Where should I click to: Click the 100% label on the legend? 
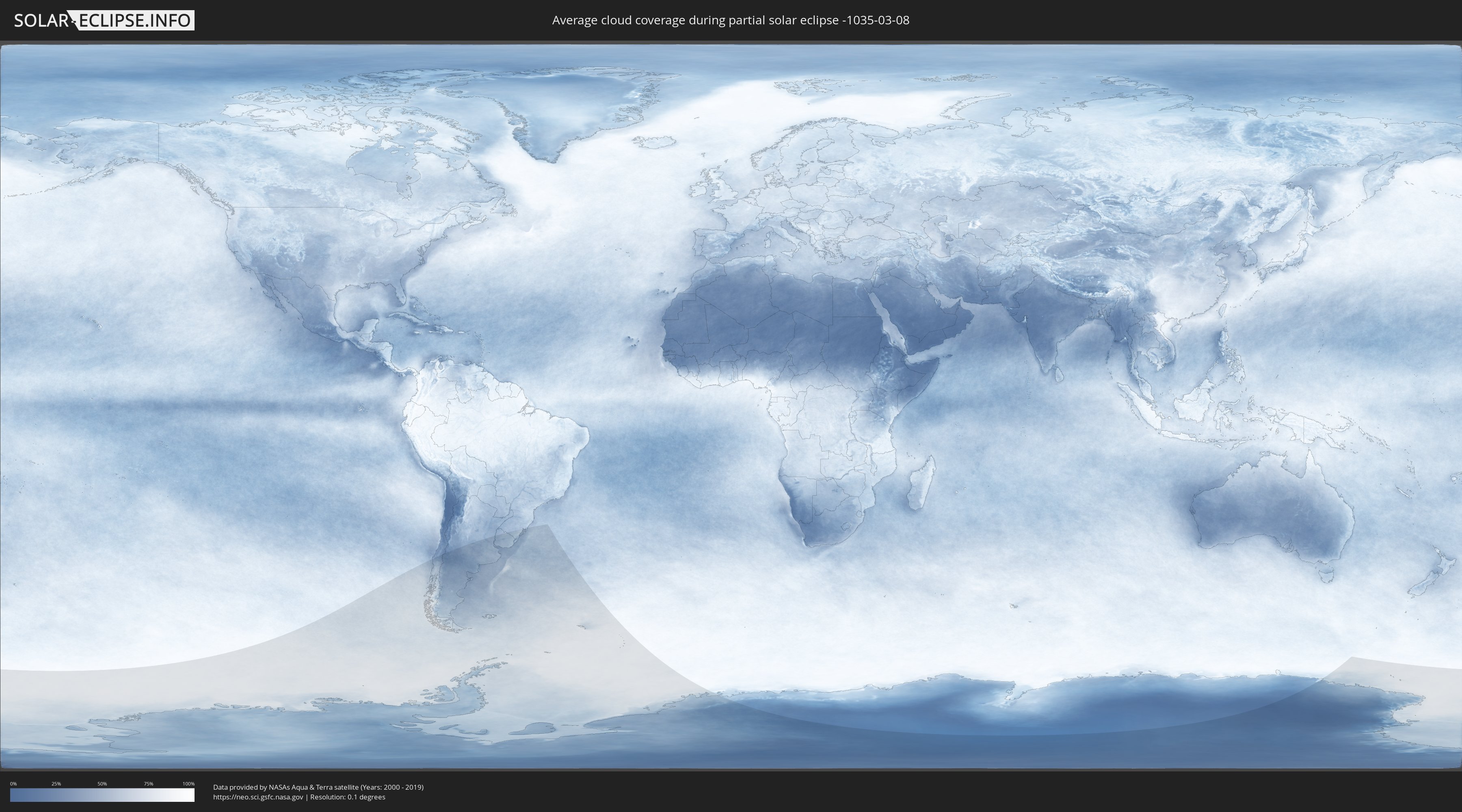tap(188, 784)
